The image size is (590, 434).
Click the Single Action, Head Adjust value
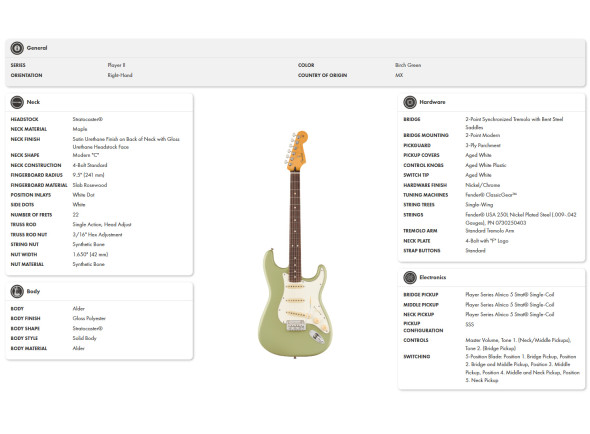point(102,225)
